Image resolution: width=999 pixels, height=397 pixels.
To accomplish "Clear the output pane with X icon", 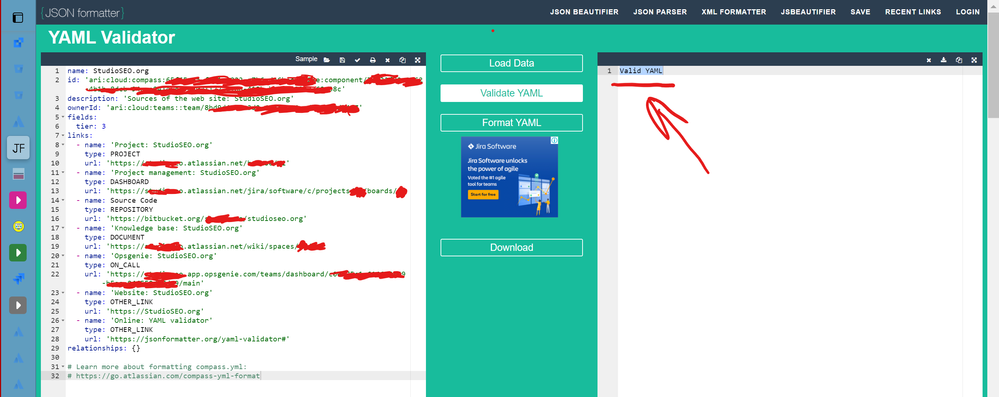I will coord(928,60).
